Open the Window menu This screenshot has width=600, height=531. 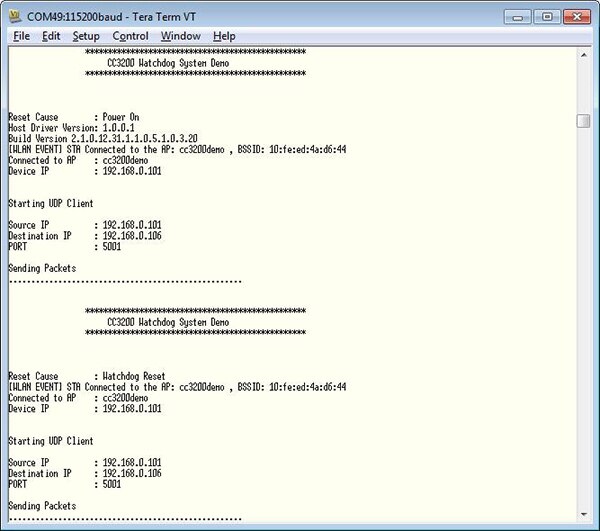click(180, 36)
